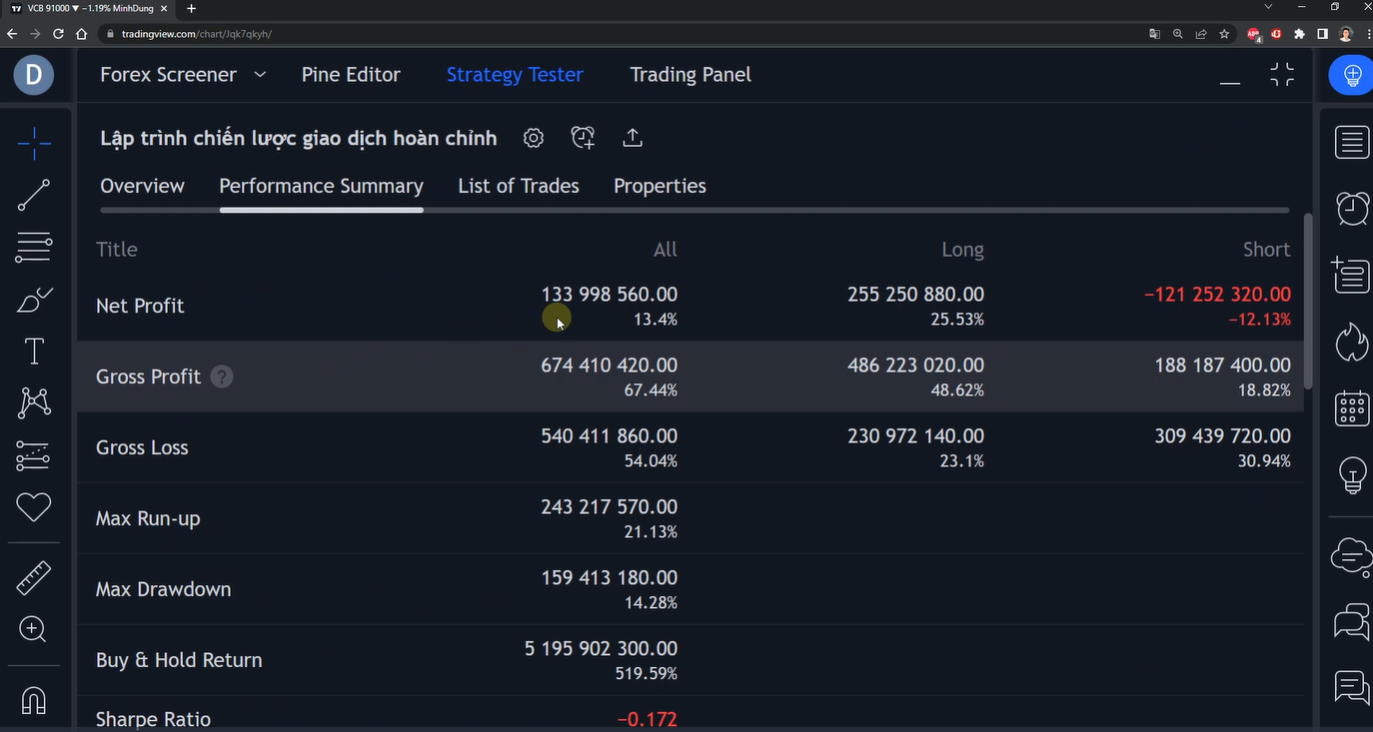Toggle maximize panel icon
Image resolution: width=1373 pixels, height=732 pixels.
1281,75
